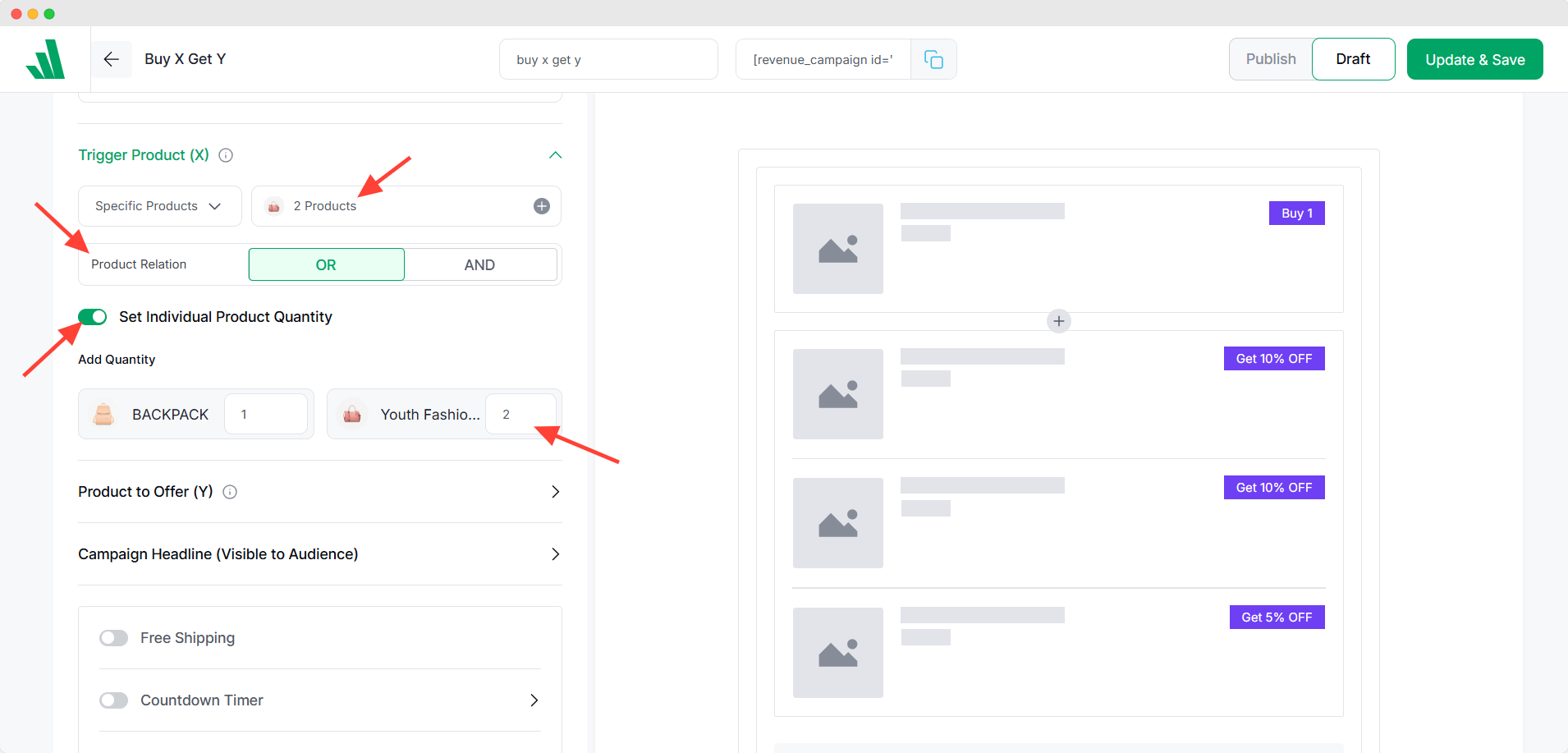The height and width of the screenshot is (753, 1568).
Task: Click the Free Shipping label
Action: click(188, 638)
